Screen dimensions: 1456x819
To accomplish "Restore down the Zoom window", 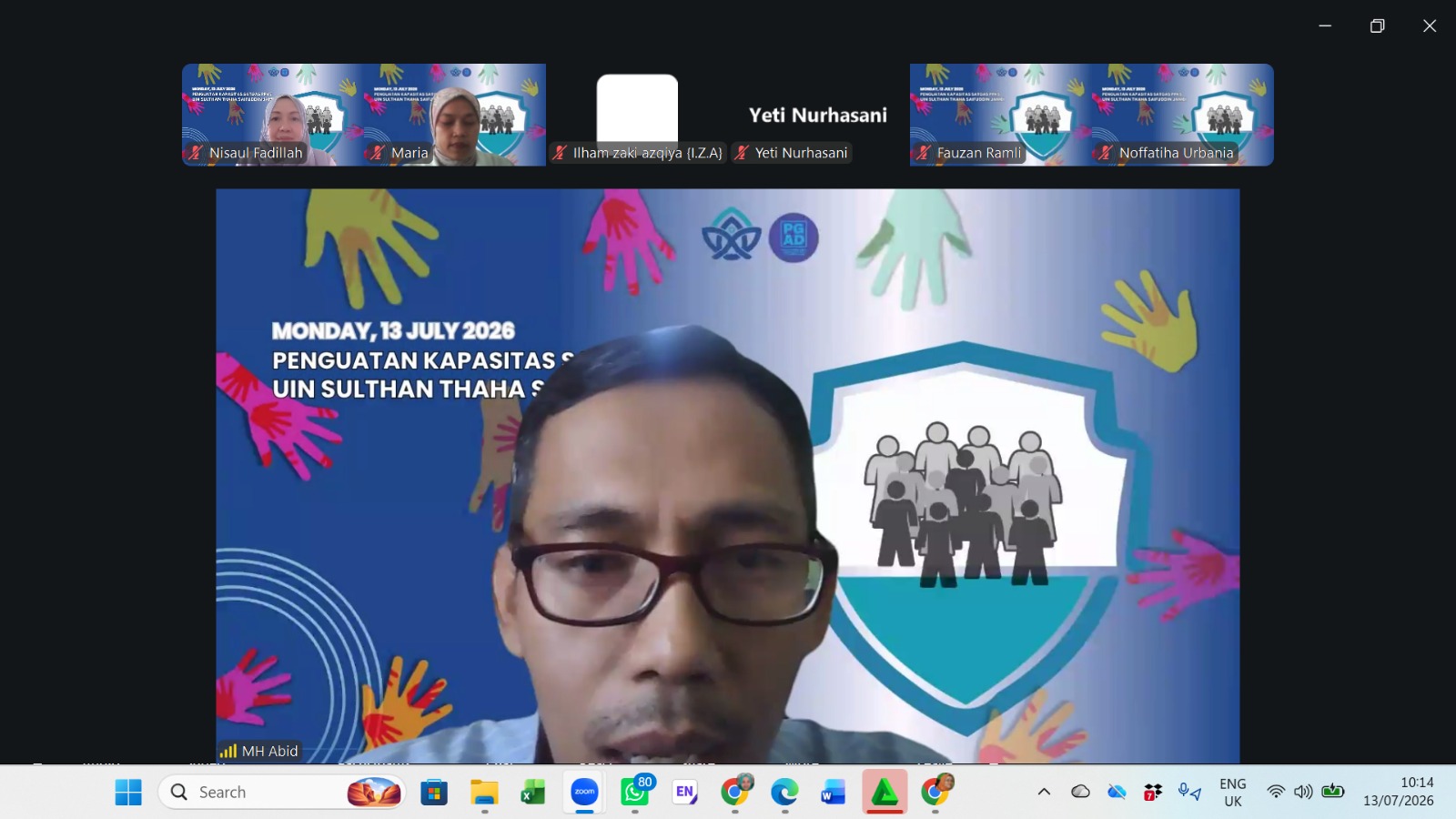I will (1378, 25).
